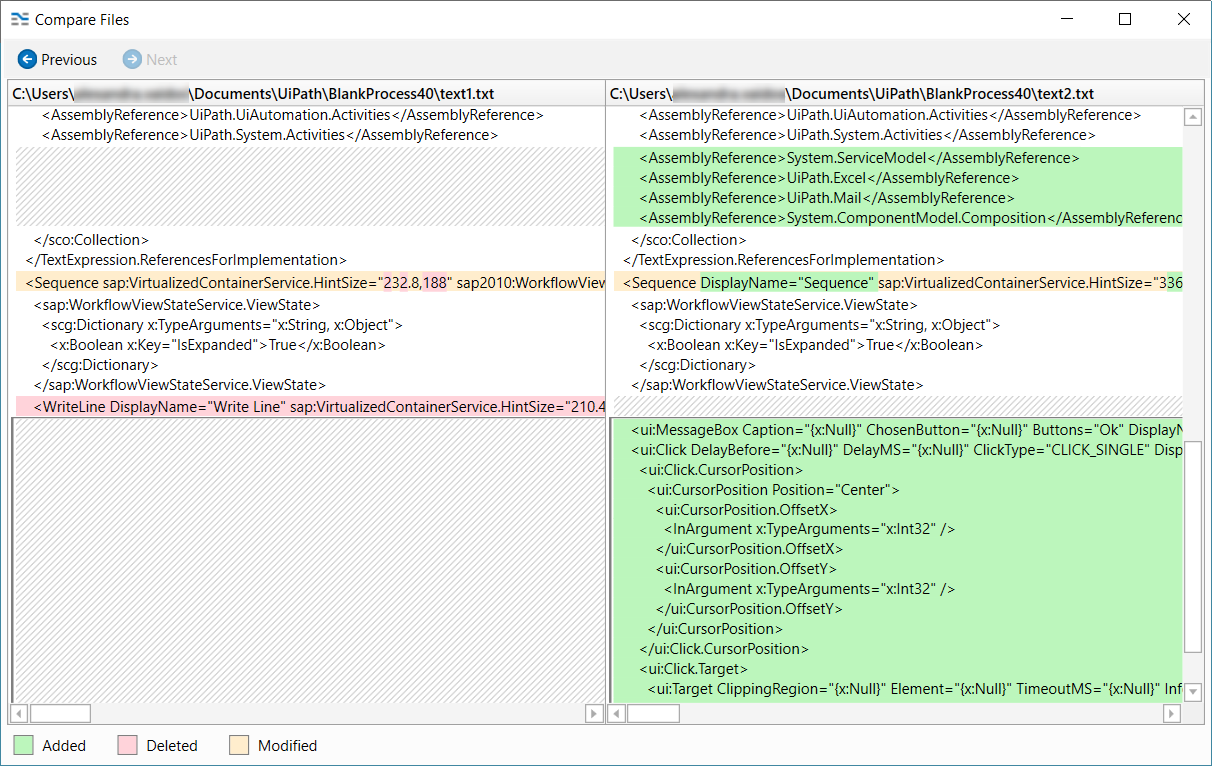Viewport: 1212px width, 766px height.
Task: Click the right arrow of the right pane's horizontal scrollbar
Action: point(1171,713)
